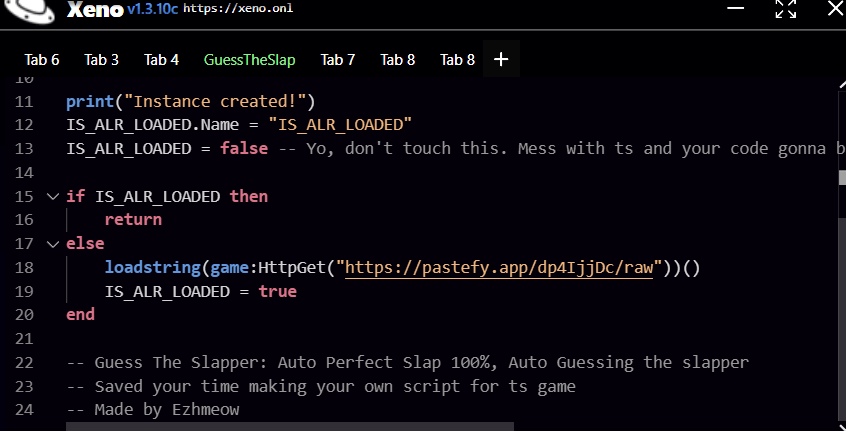Click the loadstring function on line 18
Screen dimensions: 846x431
point(153,268)
